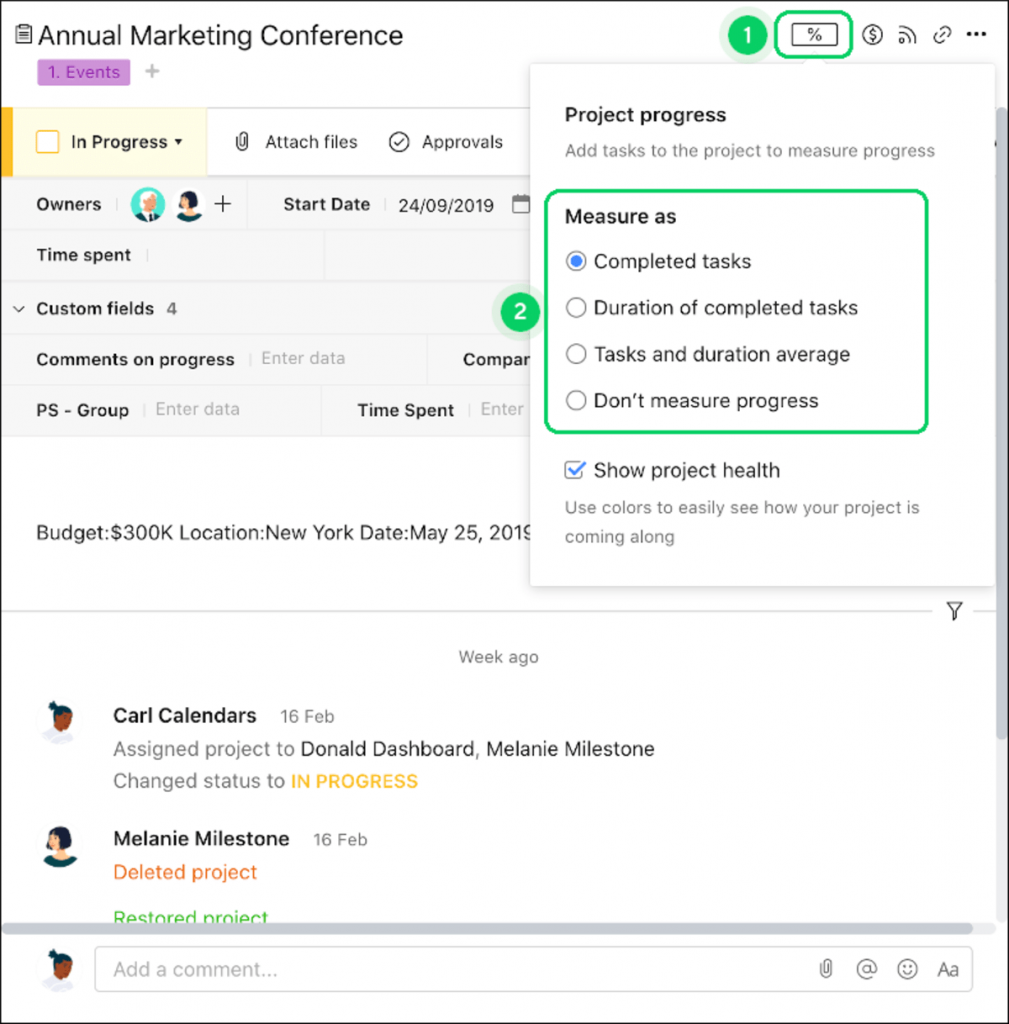Click the budget dollar icon

tap(871, 34)
